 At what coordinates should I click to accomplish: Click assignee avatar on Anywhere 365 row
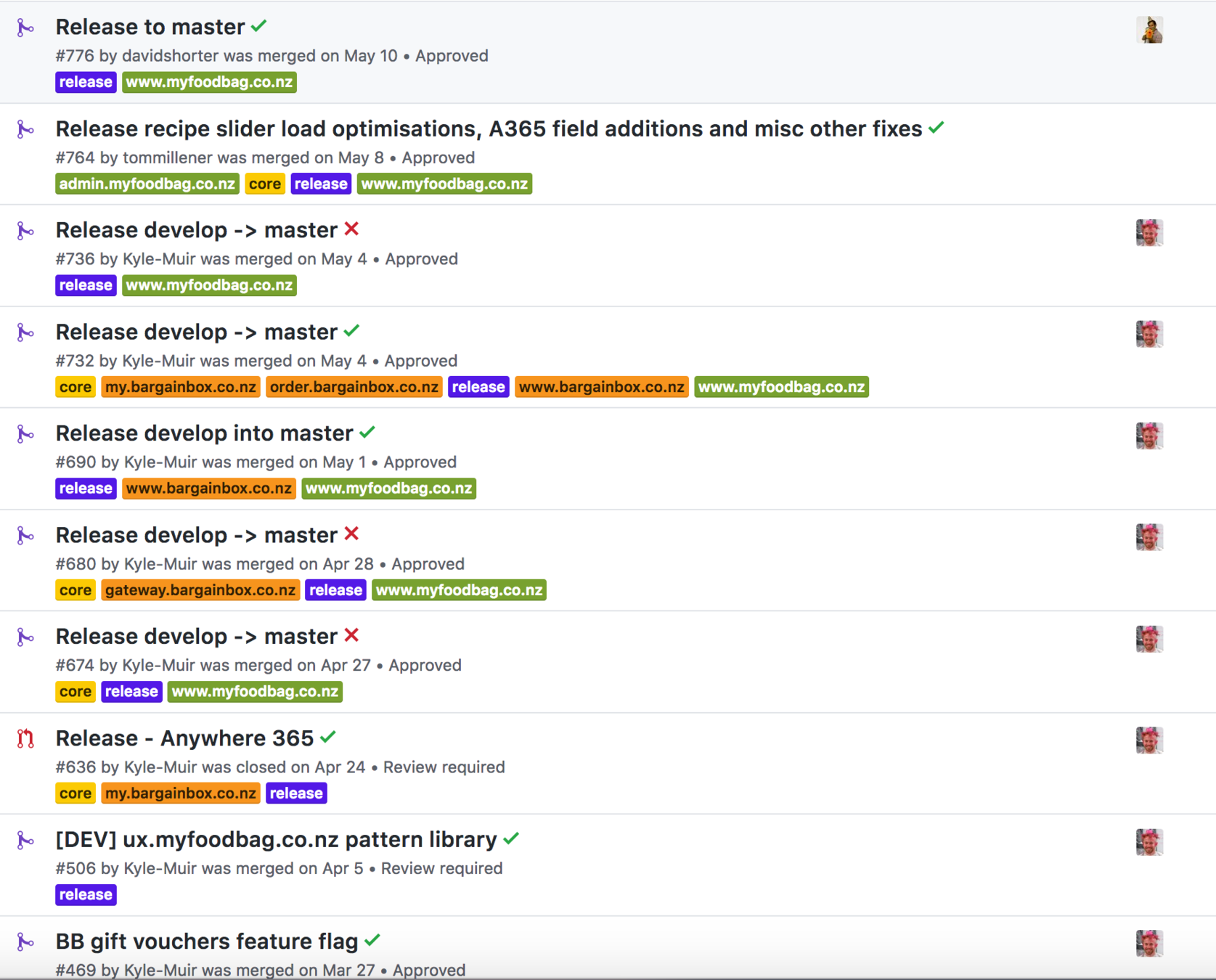(x=1150, y=740)
